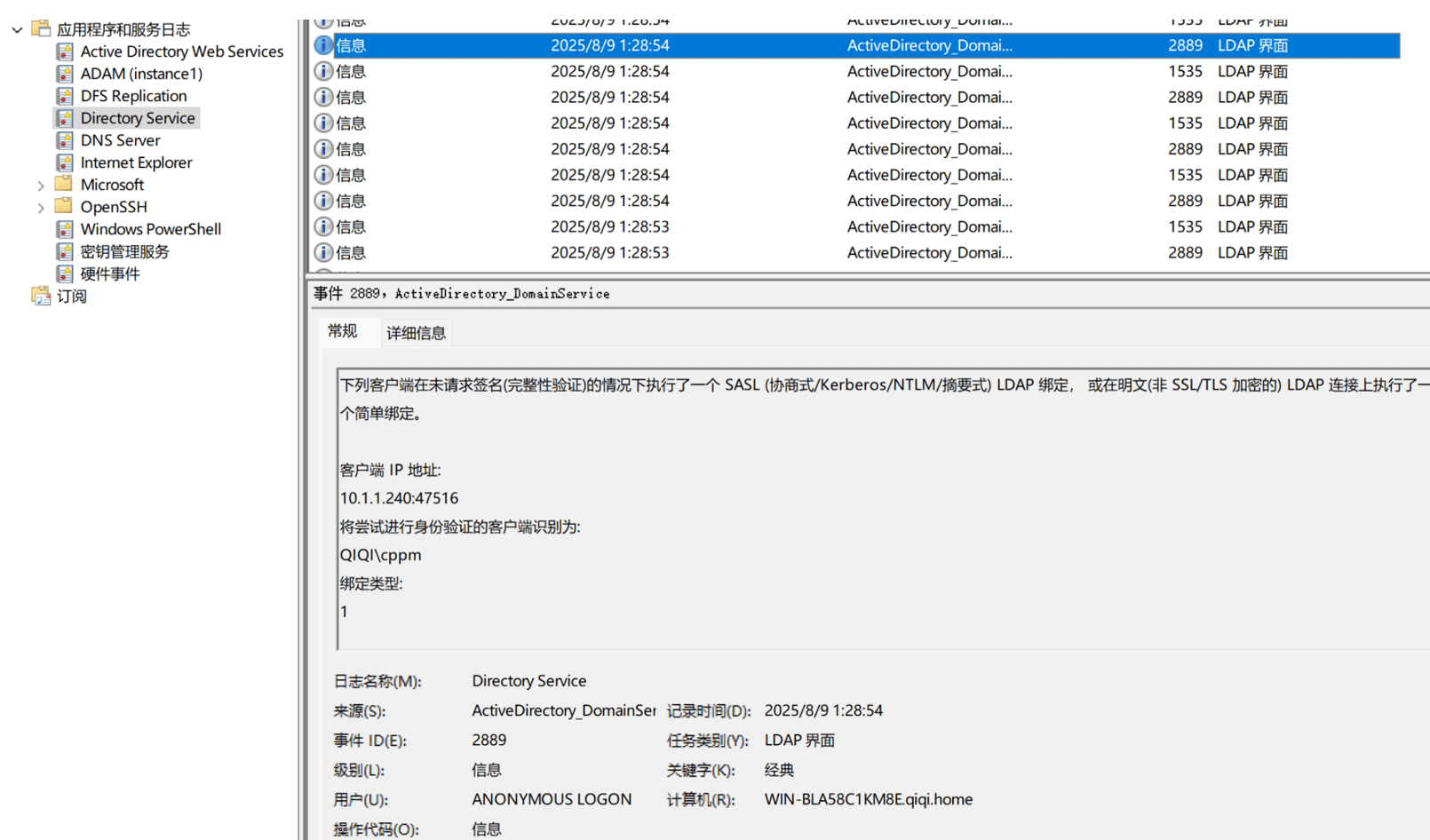
Task: Collapse the 应用程序和服务日志 tree node
Action: click(17, 29)
